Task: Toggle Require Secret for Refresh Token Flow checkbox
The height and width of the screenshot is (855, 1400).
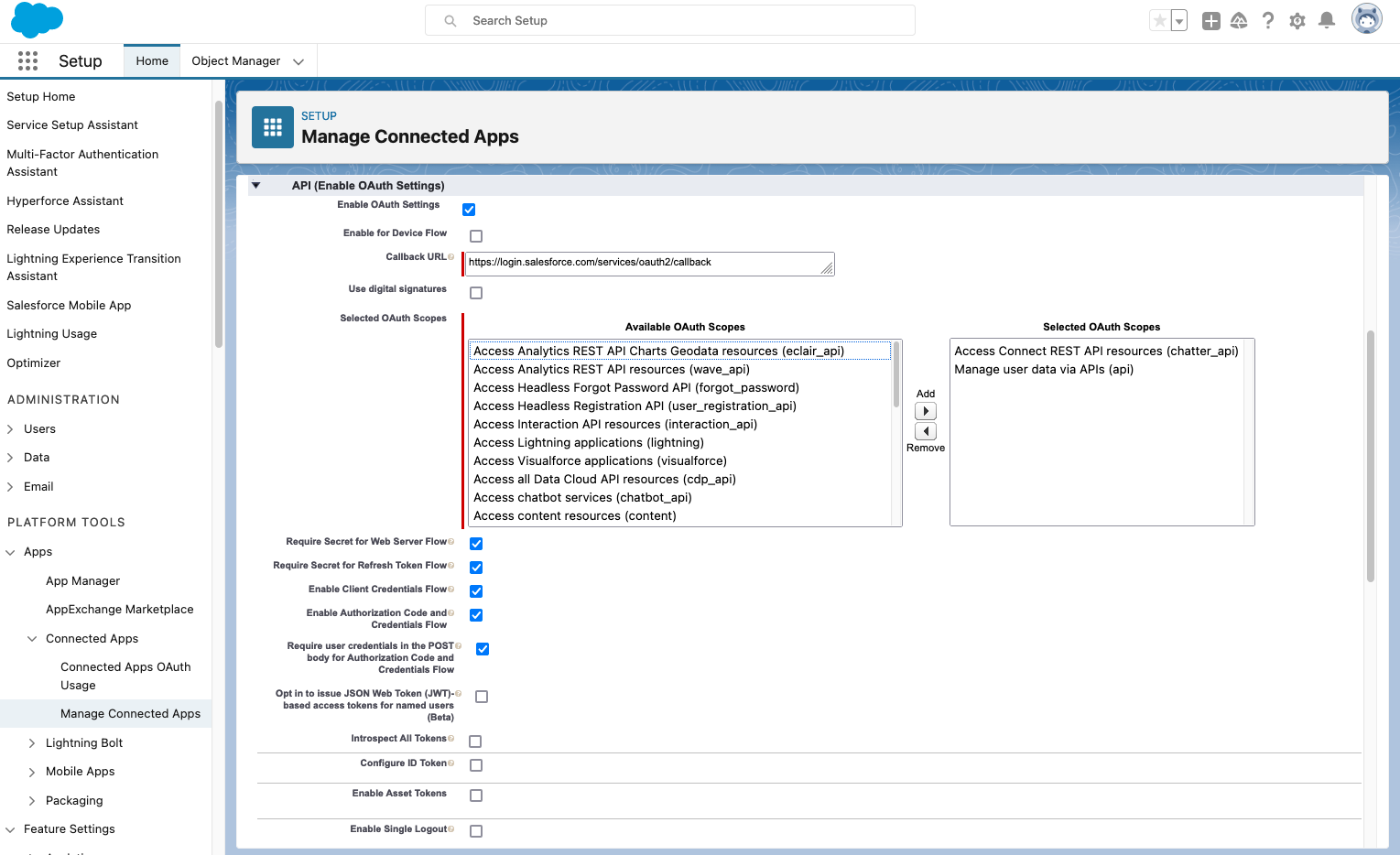Action: pos(476,568)
